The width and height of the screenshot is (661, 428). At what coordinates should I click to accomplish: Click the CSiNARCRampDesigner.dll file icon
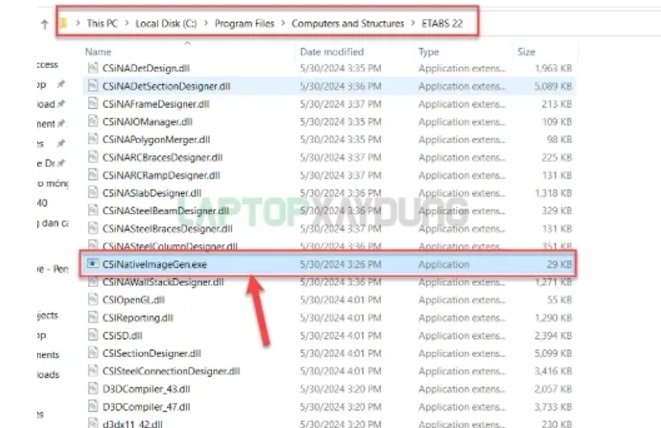click(x=93, y=175)
